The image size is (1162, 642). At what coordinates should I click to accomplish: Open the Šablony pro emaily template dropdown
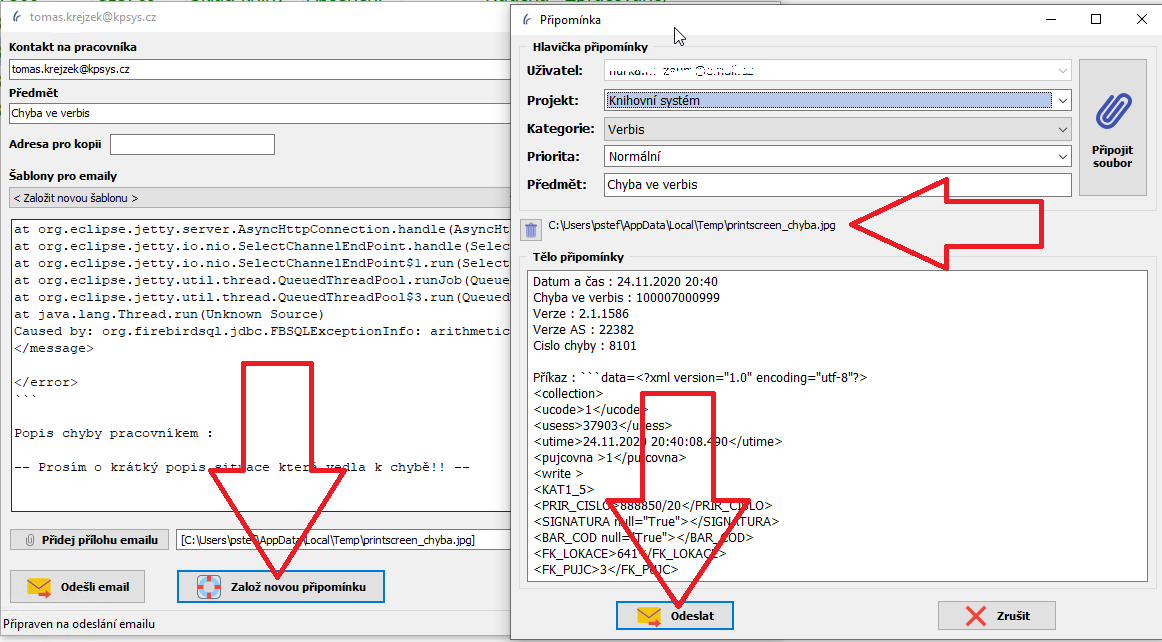click(259, 198)
